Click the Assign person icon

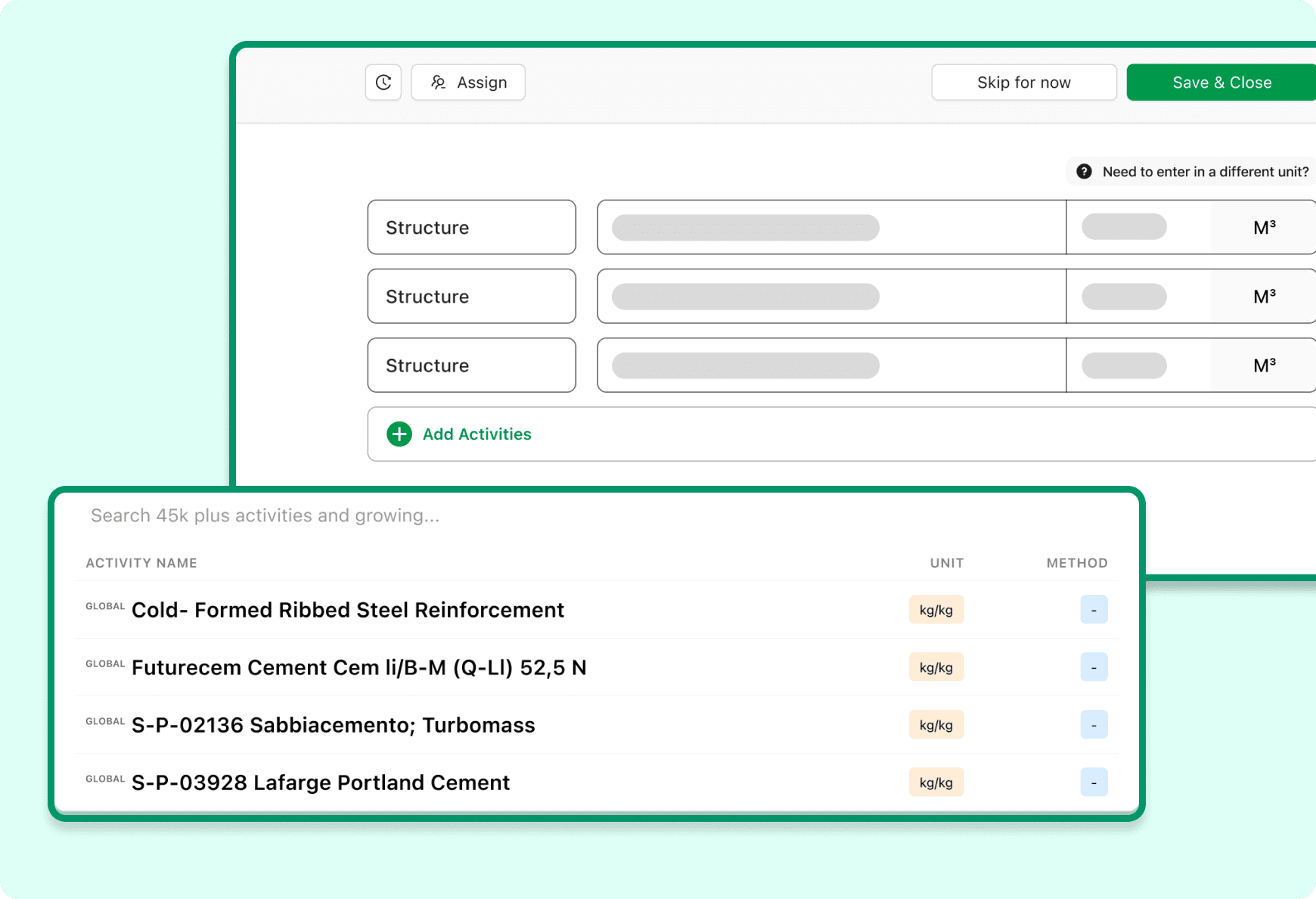click(439, 82)
